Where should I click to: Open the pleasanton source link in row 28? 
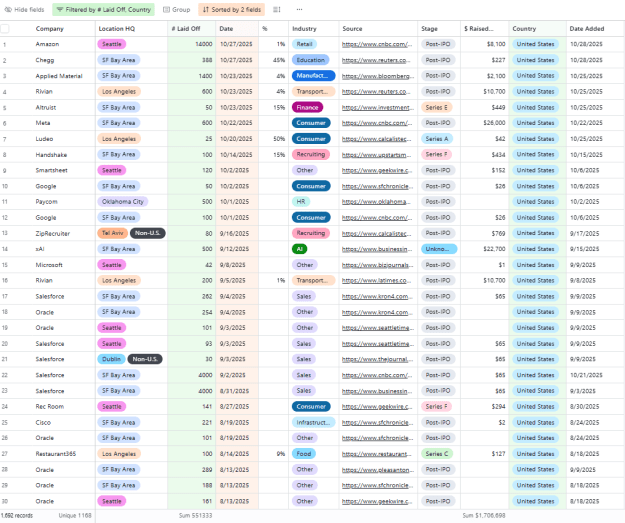coord(378,470)
